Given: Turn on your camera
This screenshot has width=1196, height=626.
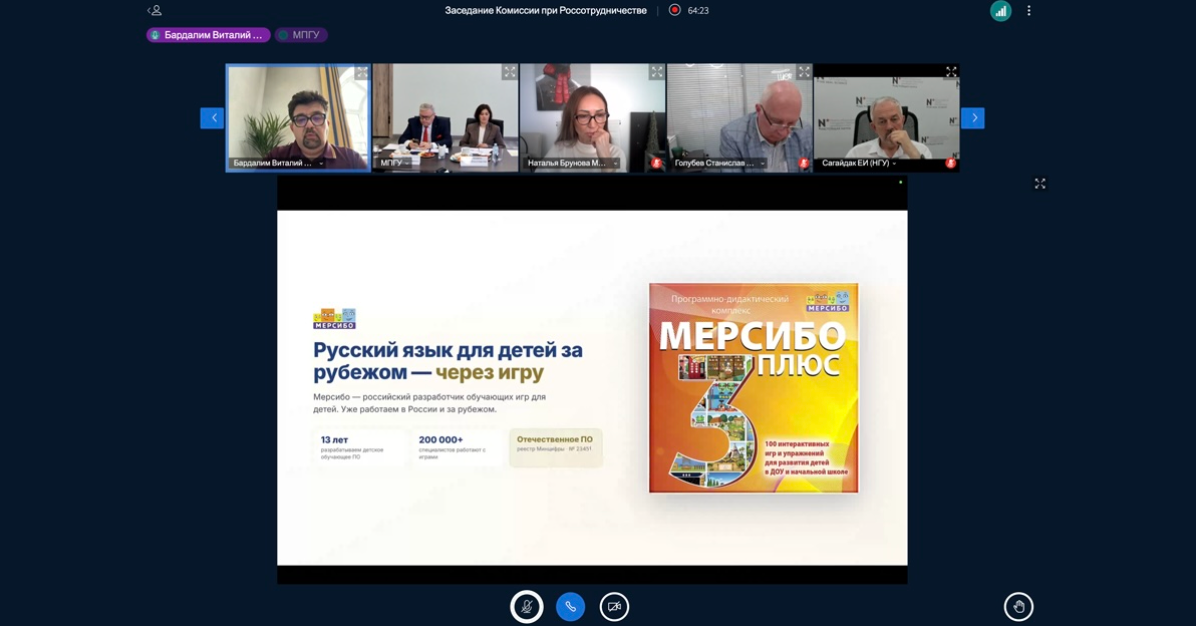Looking at the screenshot, I should click(614, 607).
